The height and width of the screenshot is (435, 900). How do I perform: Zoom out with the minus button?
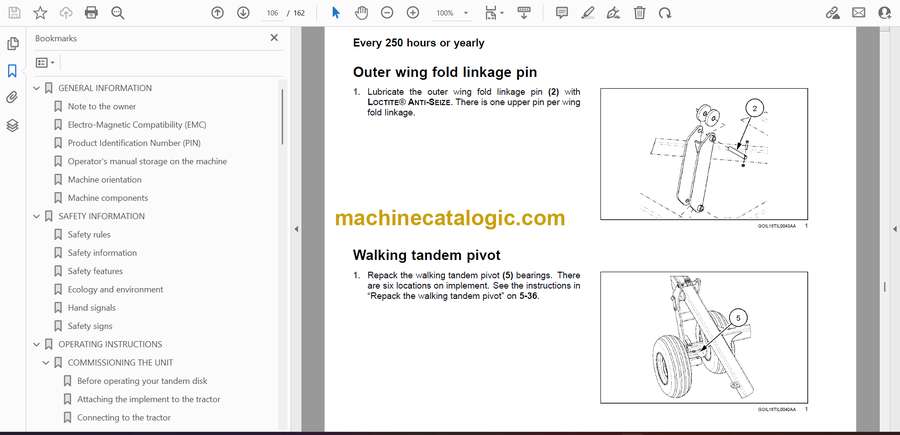click(387, 13)
